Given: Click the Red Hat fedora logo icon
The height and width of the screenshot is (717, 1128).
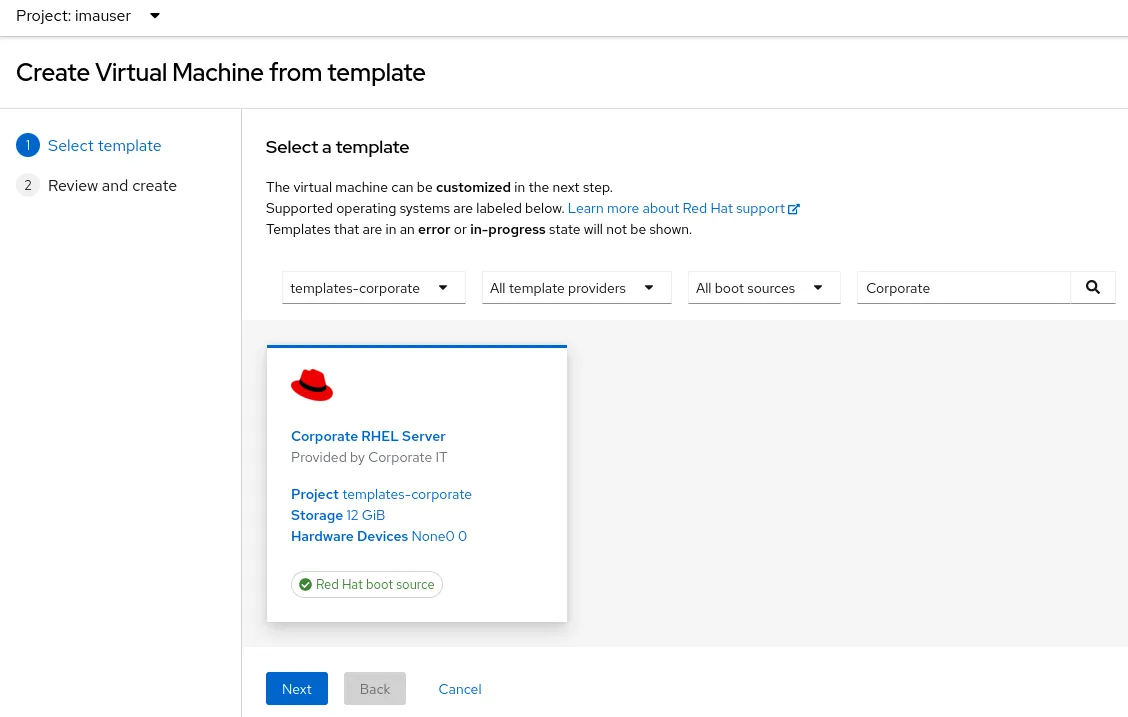Looking at the screenshot, I should [312, 385].
